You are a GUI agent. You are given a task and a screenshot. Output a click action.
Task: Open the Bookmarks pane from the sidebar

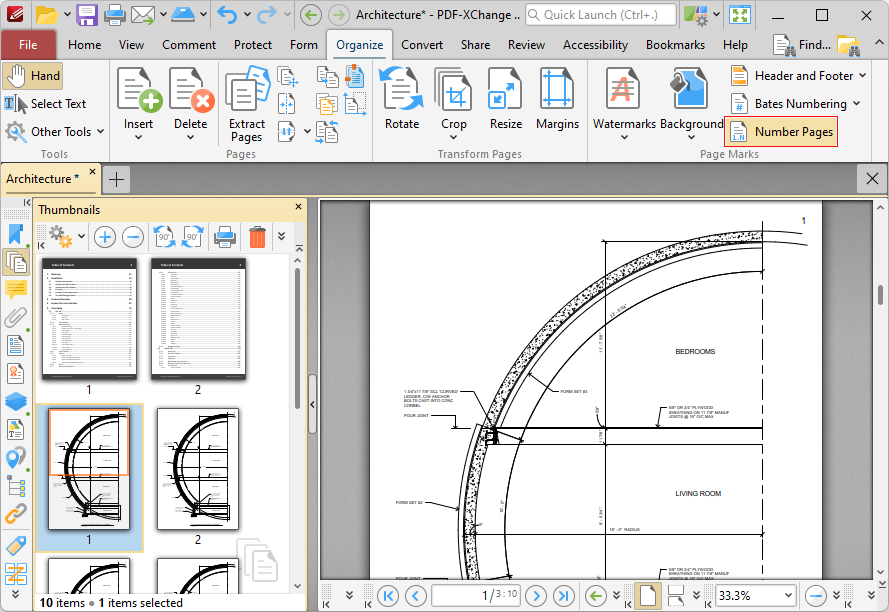coord(15,234)
